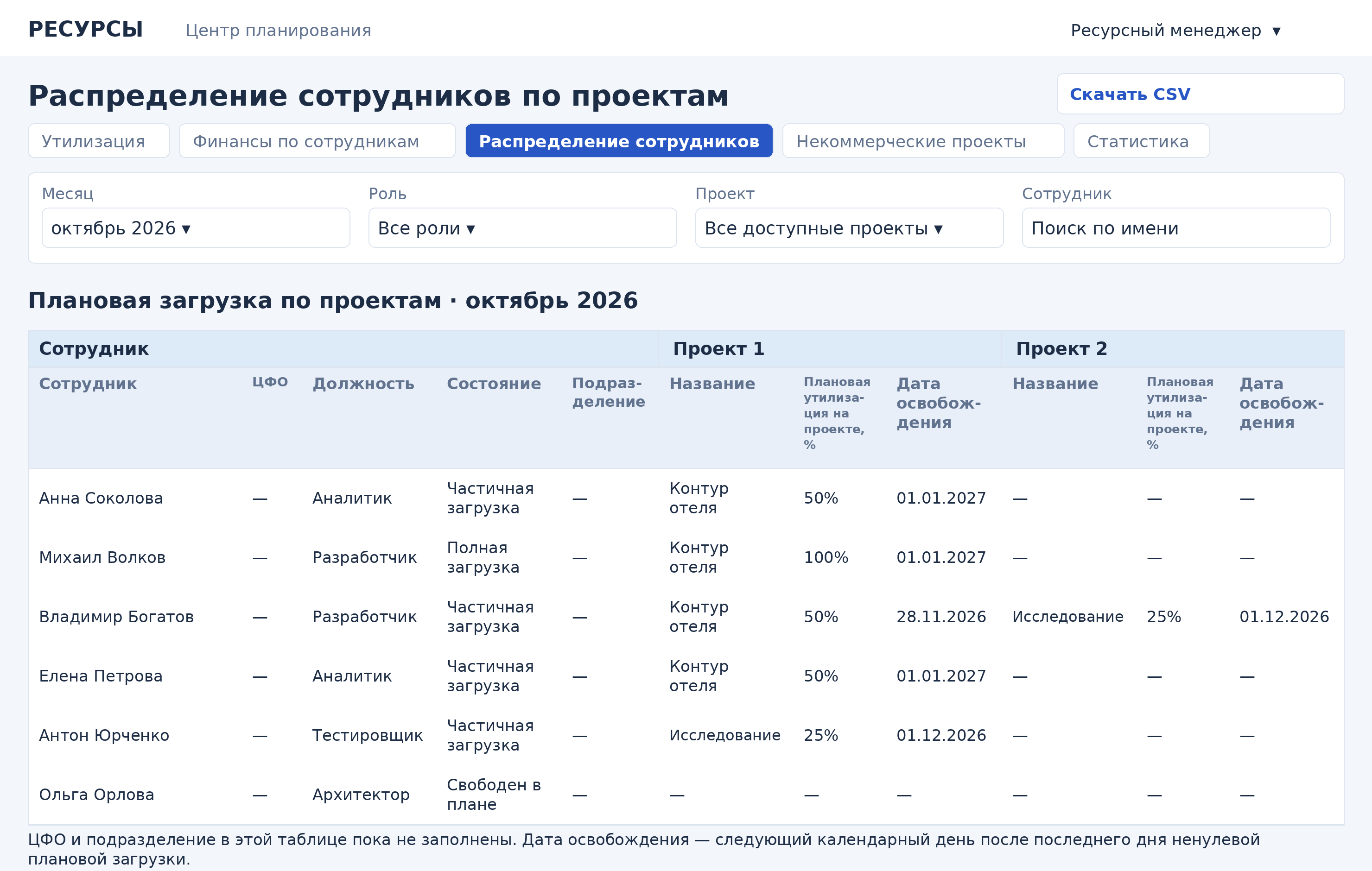
Task: Click Контур отеля in Анна Соколова's row
Action: point(699,499)
